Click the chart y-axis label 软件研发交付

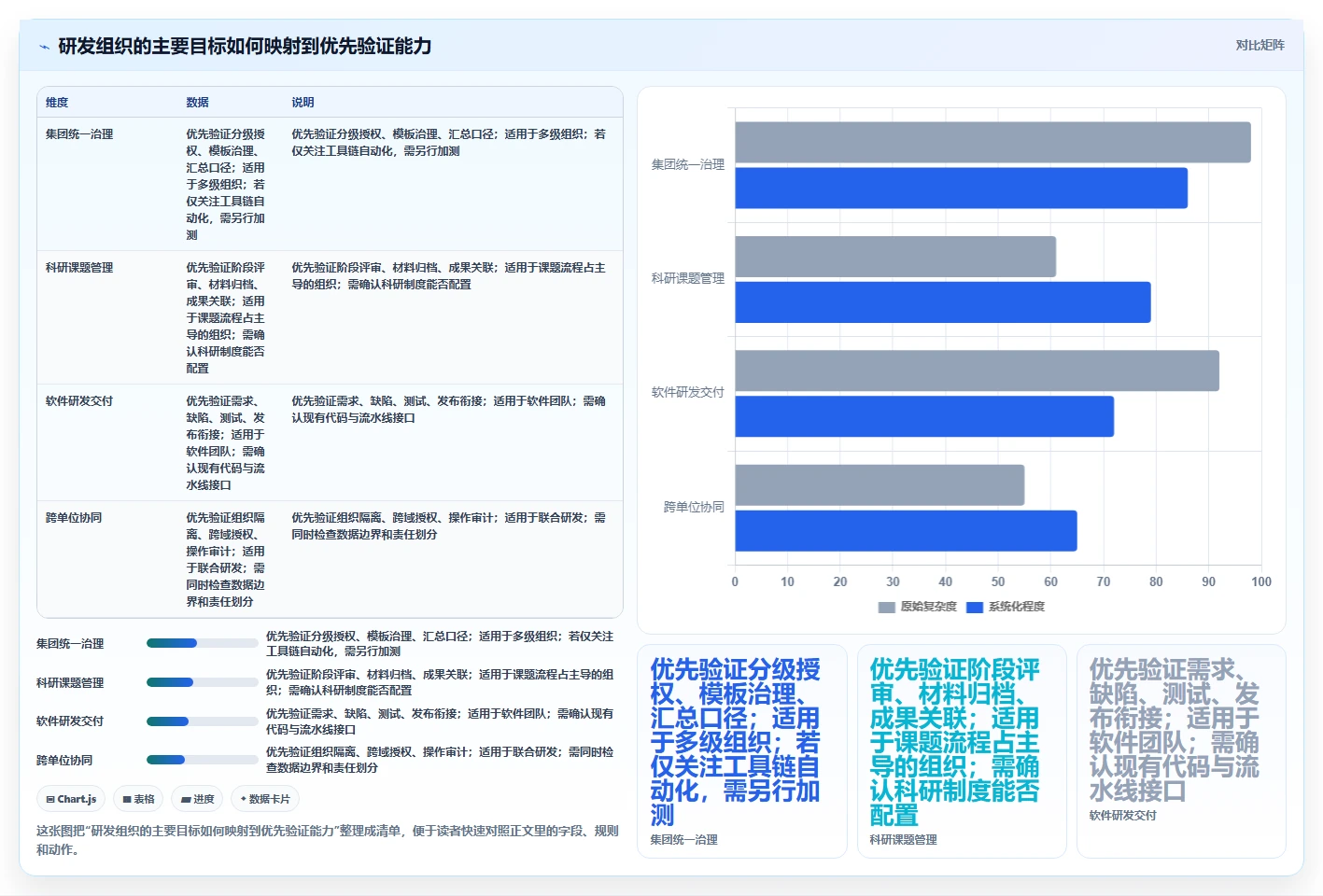pyautogui.click(x=688, y=392)
